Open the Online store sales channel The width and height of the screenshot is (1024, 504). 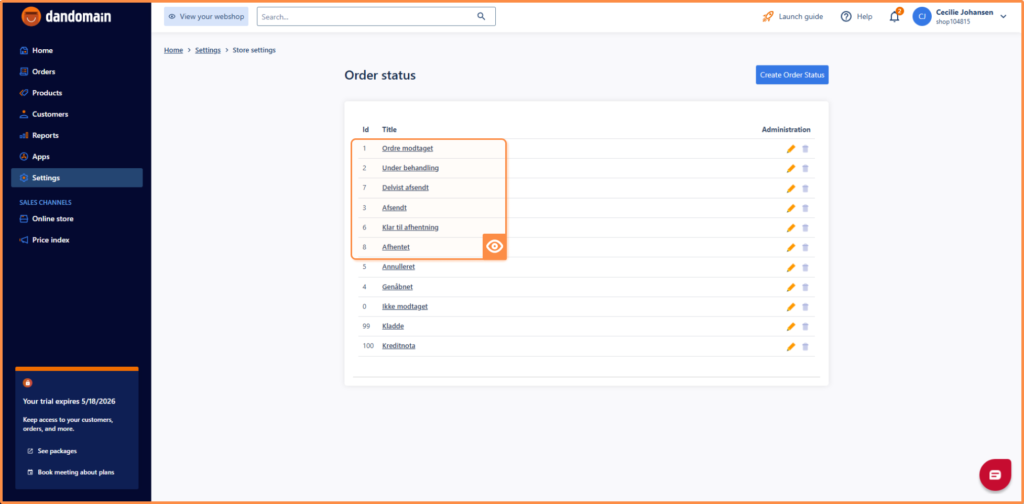53,219
